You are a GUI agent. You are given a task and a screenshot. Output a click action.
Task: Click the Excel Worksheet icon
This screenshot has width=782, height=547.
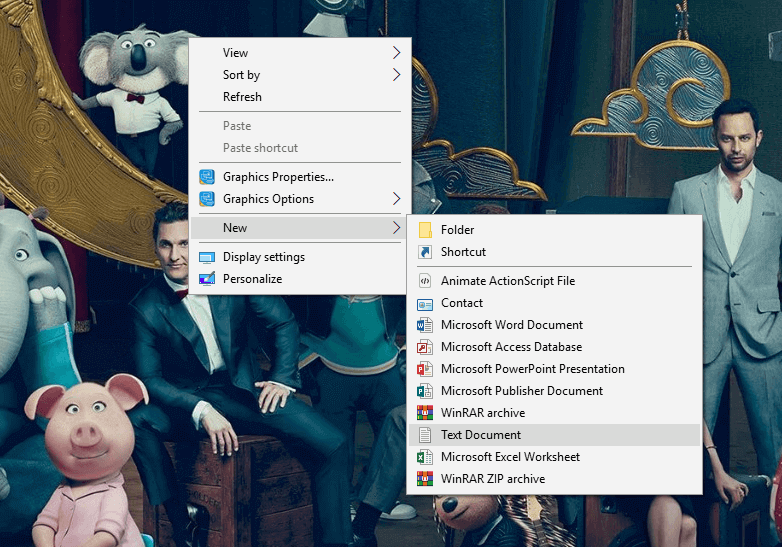coord(425,457)
